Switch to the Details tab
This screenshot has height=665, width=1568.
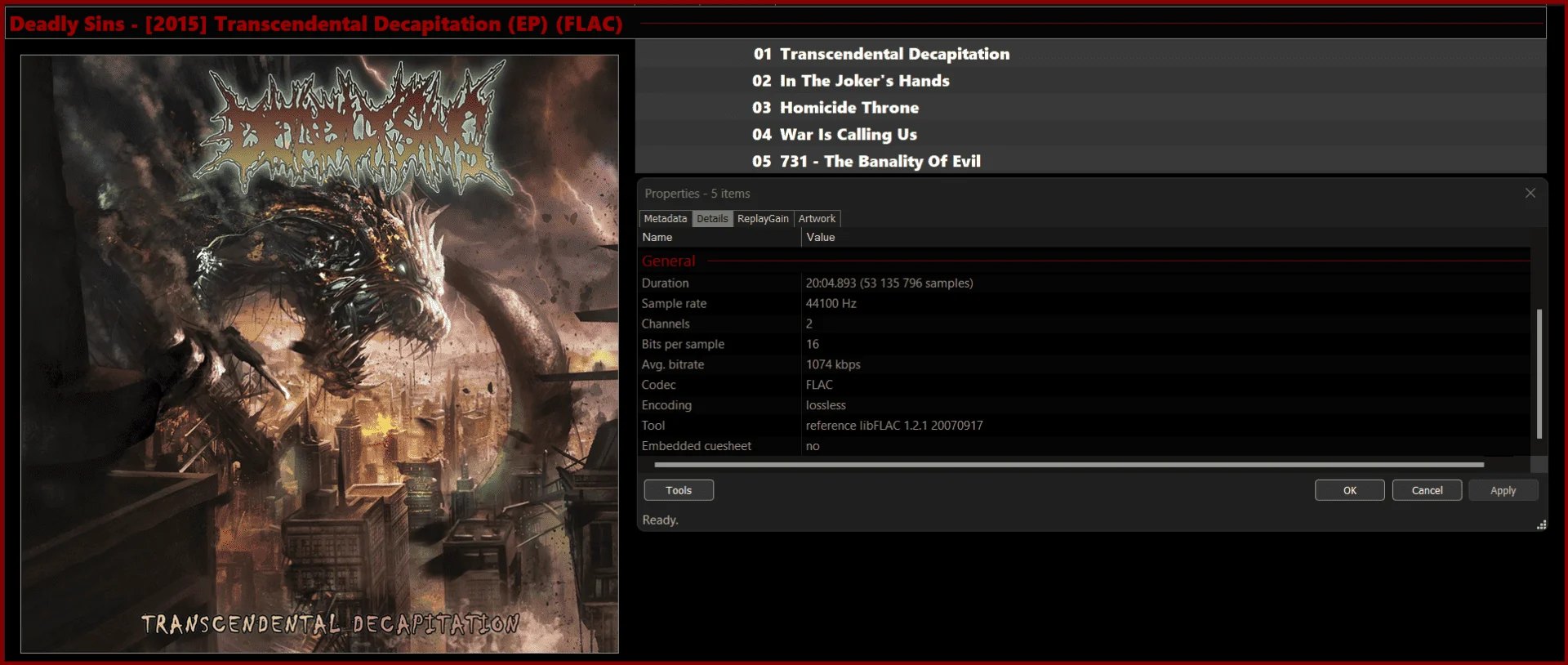point(712,219)
